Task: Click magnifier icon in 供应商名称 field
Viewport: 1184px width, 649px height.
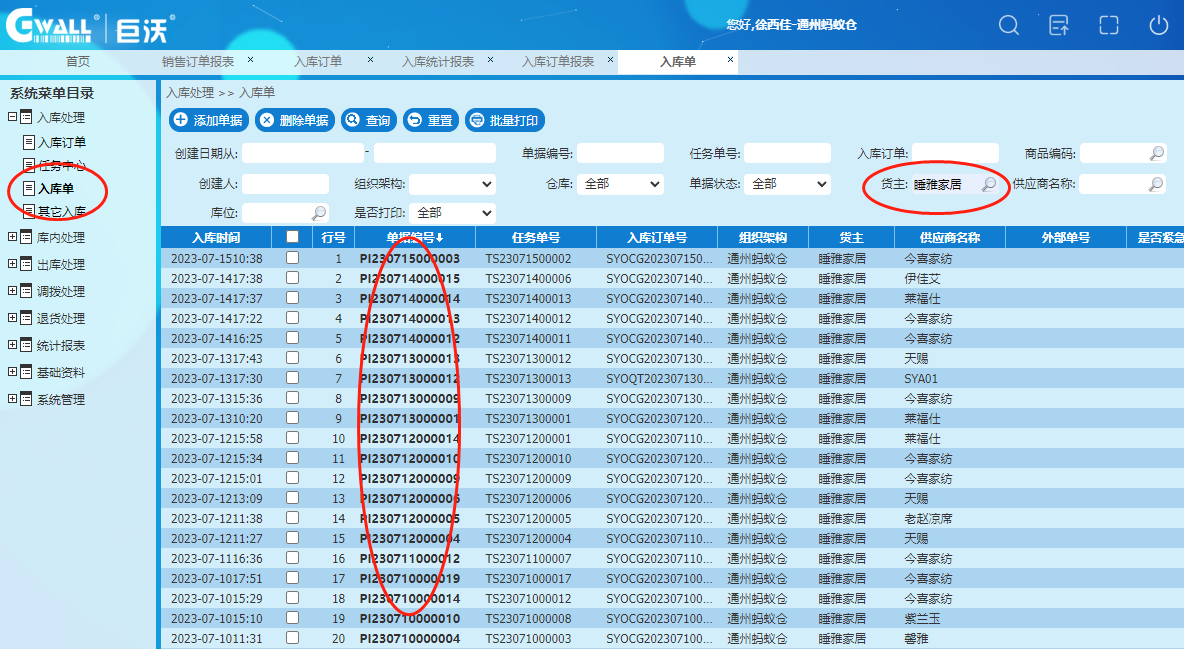Action: click(x=1155, y=184)
